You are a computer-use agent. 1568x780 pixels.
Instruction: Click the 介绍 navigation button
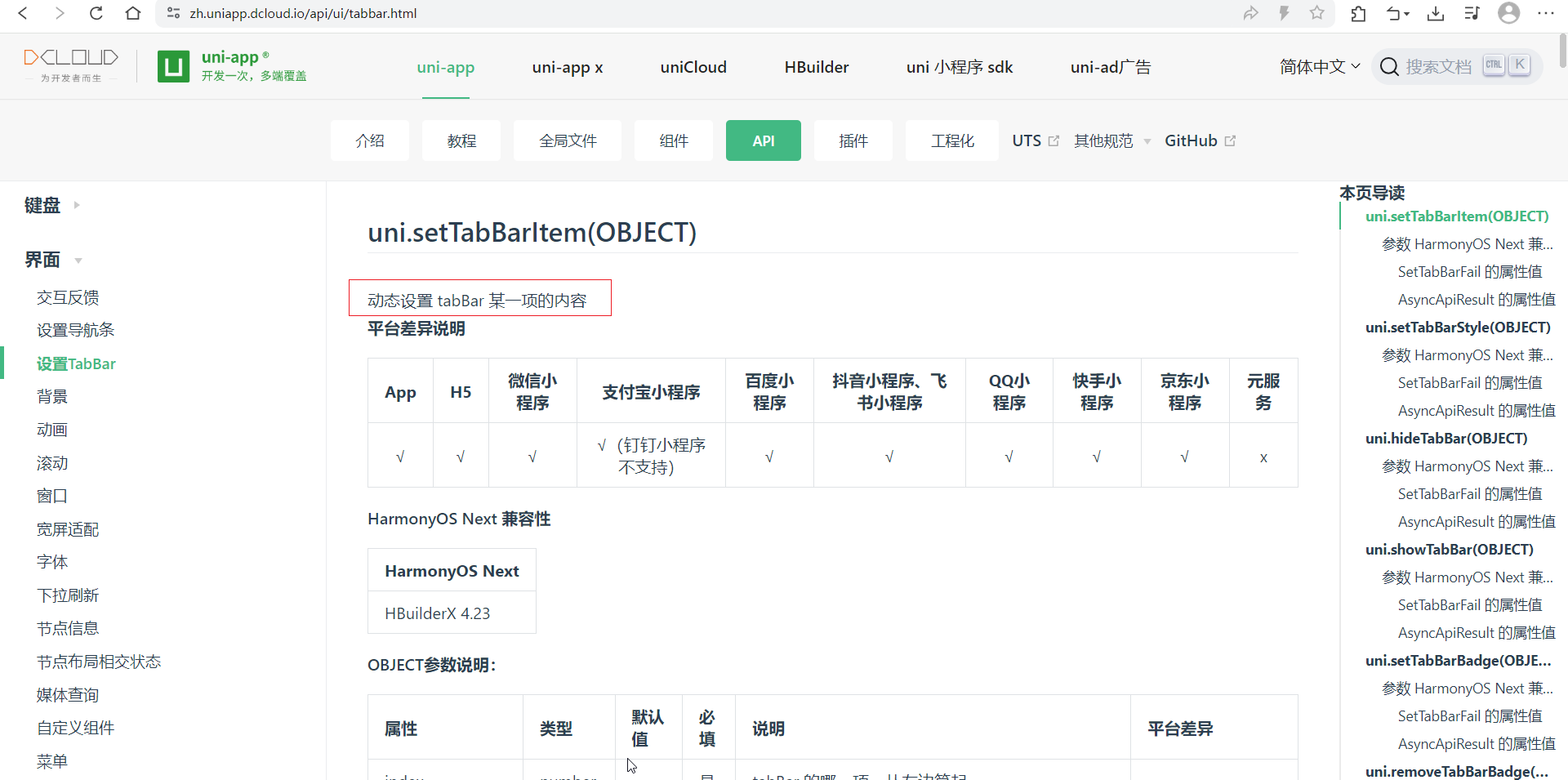370,140
